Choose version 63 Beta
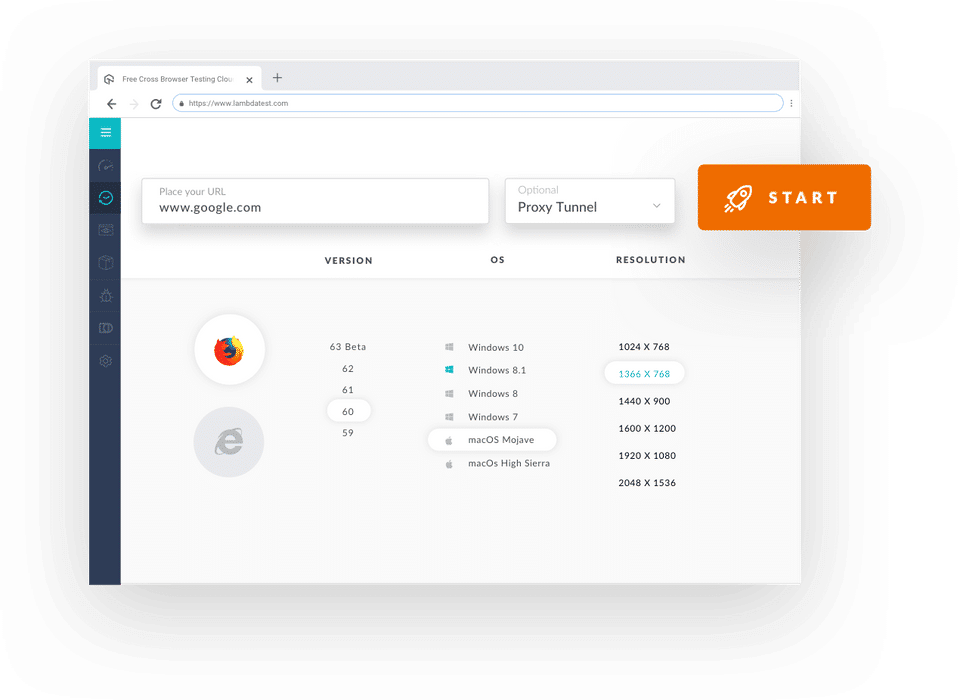This screenshot has width=960, height=700. 348,347
